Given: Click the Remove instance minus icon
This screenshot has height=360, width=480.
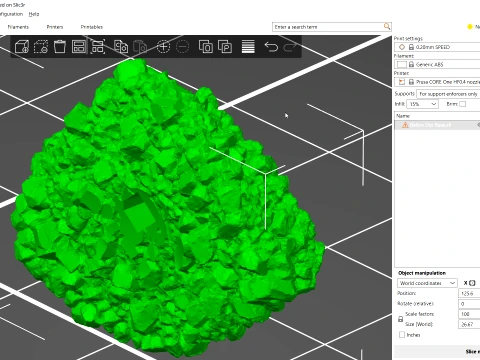Looking at the screenshot, I should [x=182, y=47].
